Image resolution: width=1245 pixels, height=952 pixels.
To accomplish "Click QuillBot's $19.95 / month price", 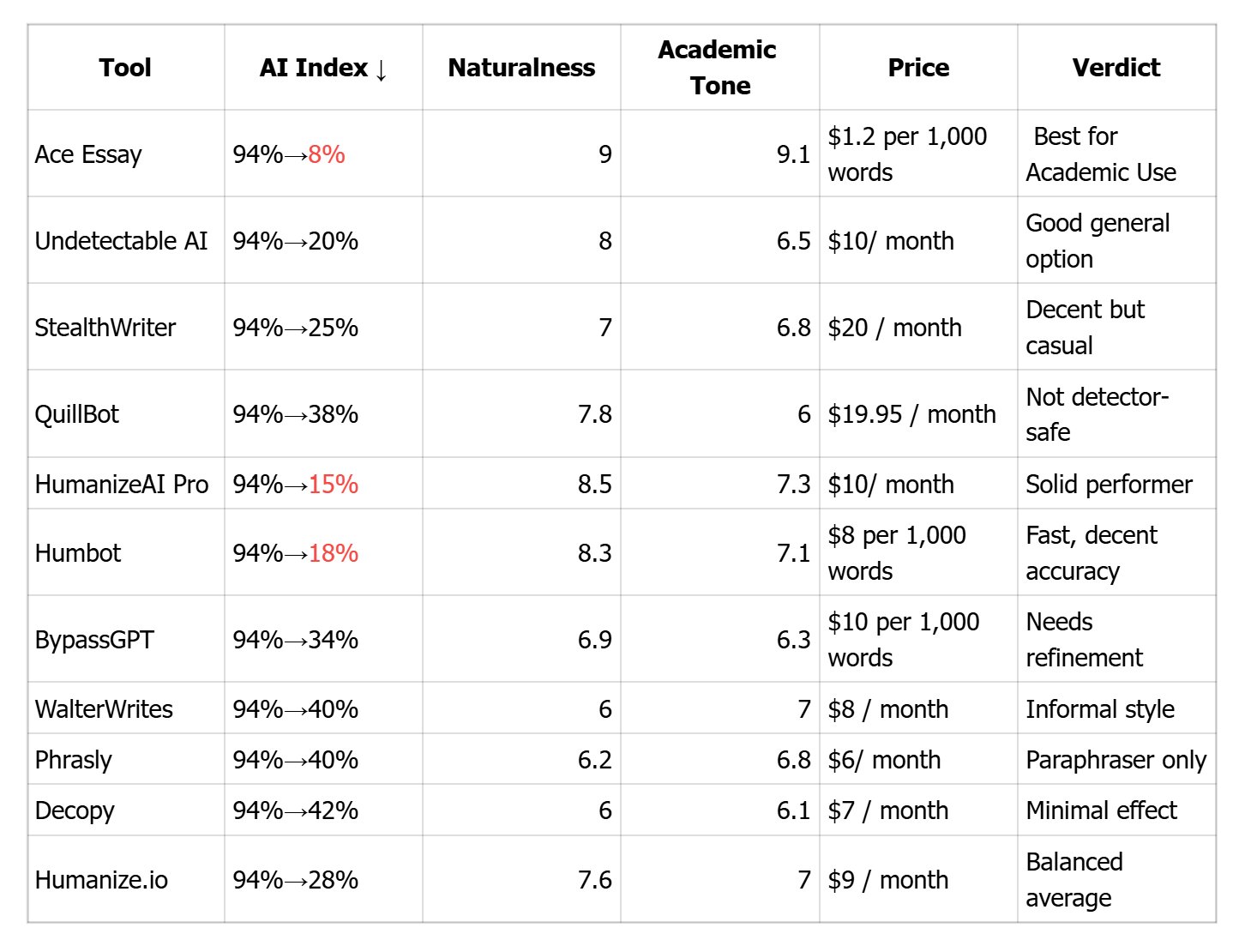I will [911, 414].
